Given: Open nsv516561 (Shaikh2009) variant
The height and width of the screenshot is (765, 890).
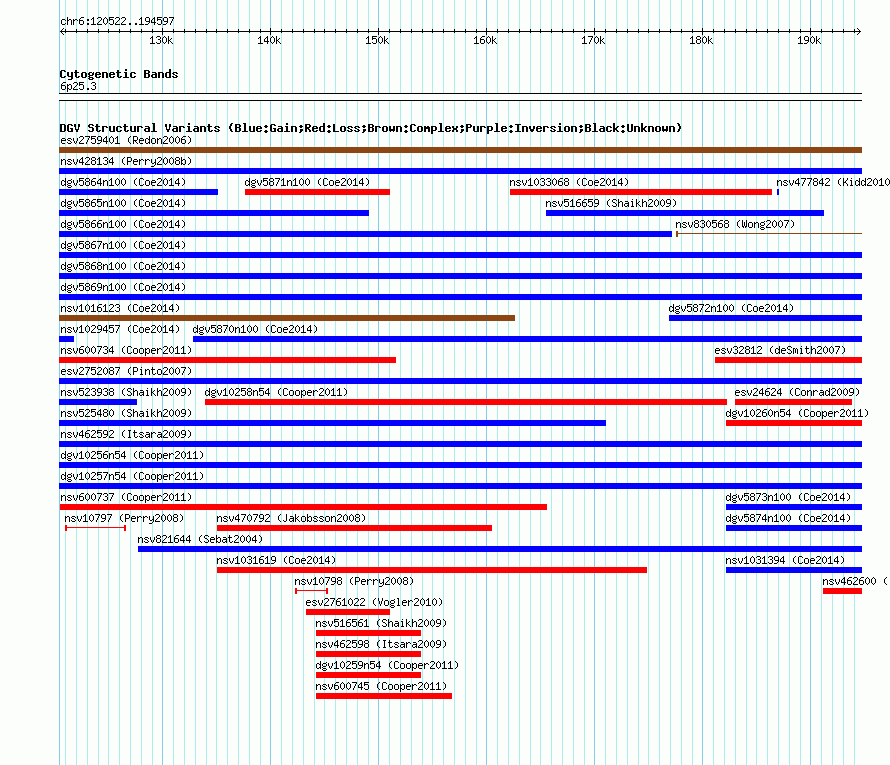Looking at the screenshot, I should (x=381, y=623).
